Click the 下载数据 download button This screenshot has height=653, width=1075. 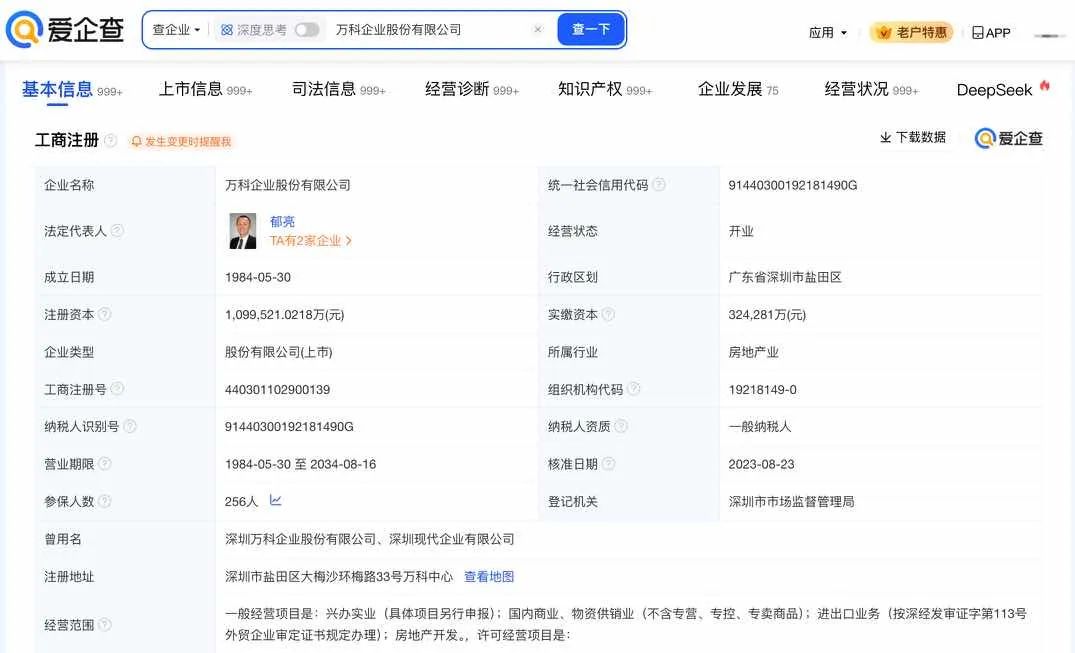click(913, 137)
